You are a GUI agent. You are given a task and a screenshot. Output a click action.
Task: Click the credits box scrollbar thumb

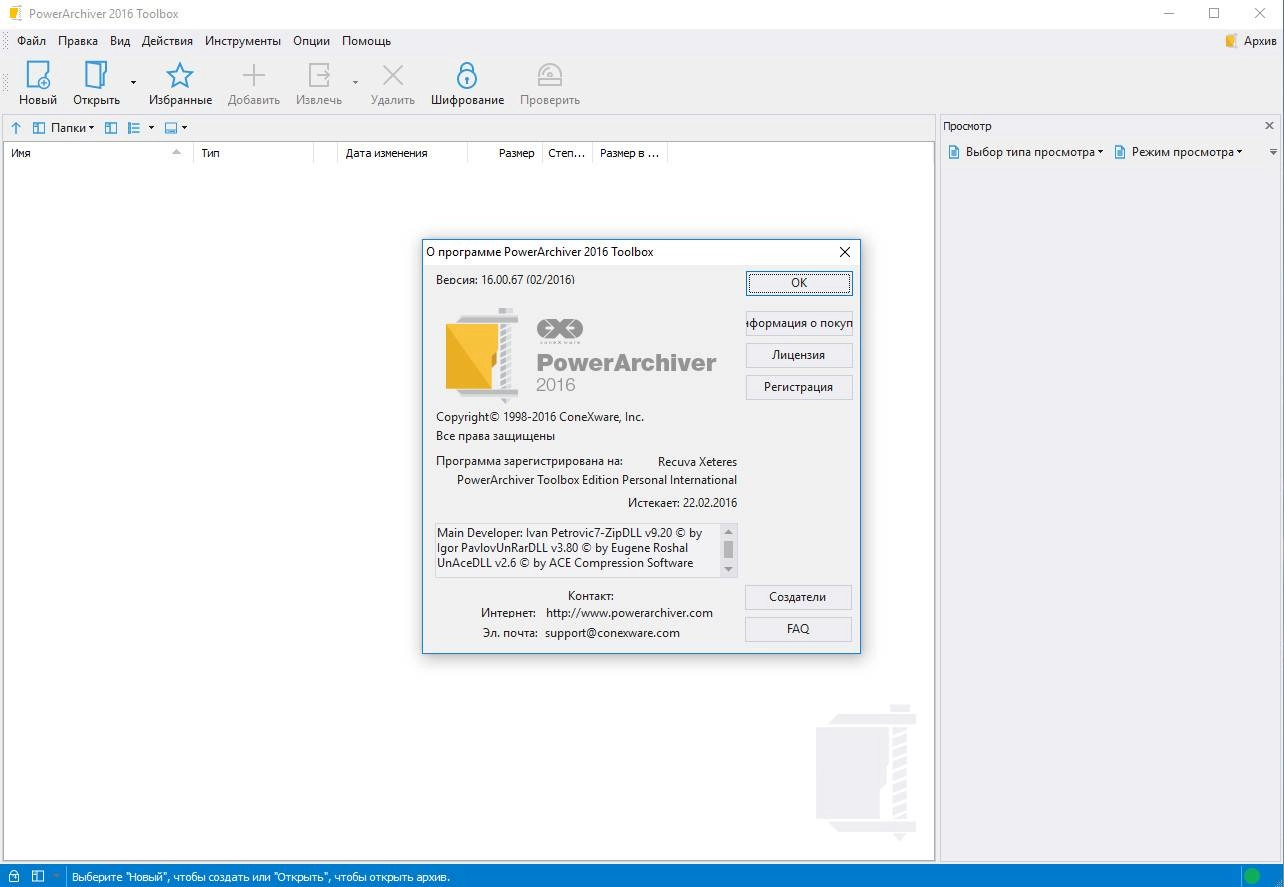point(728,549)
